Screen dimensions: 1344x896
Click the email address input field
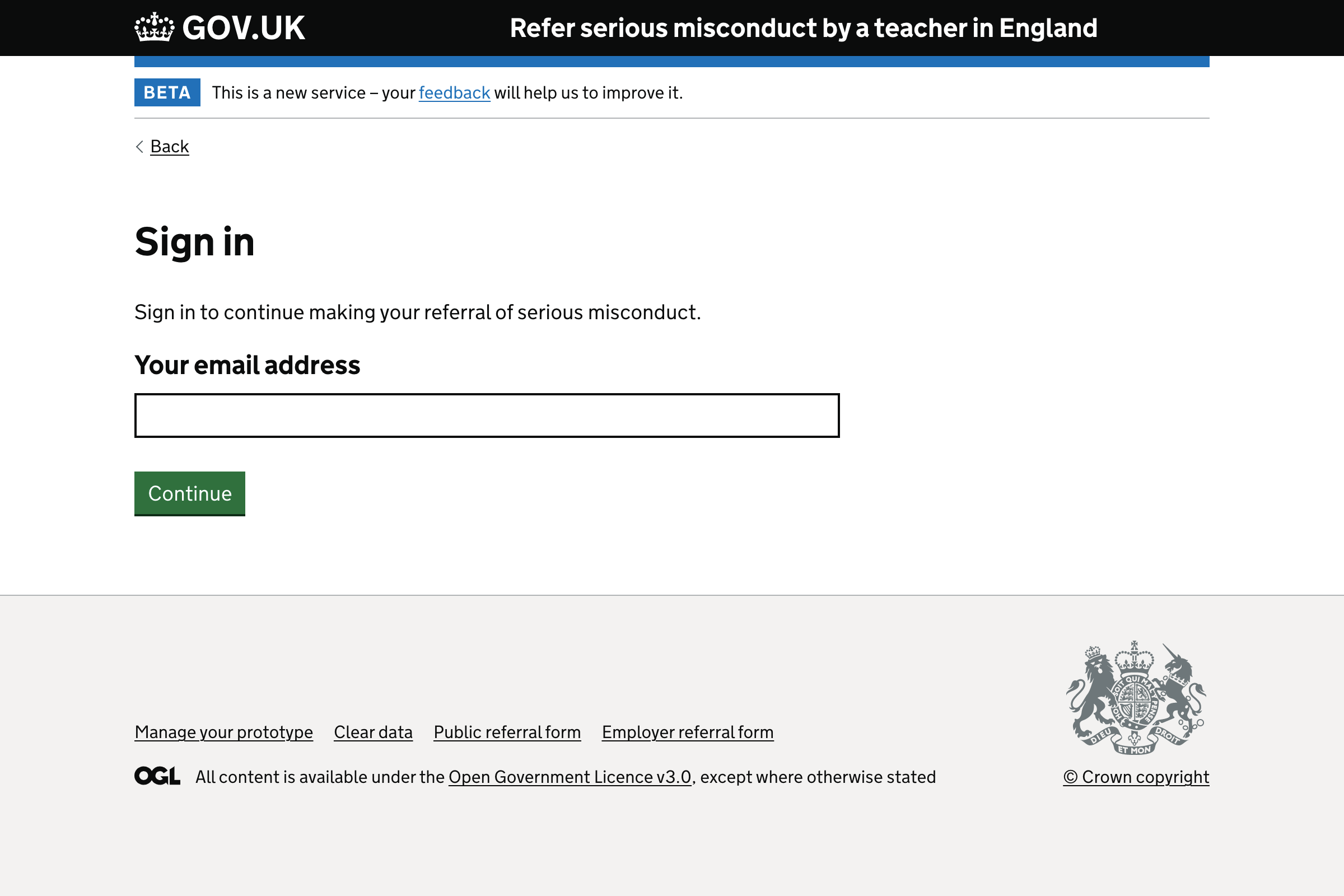pyautogui.click(x=486, y=416)
